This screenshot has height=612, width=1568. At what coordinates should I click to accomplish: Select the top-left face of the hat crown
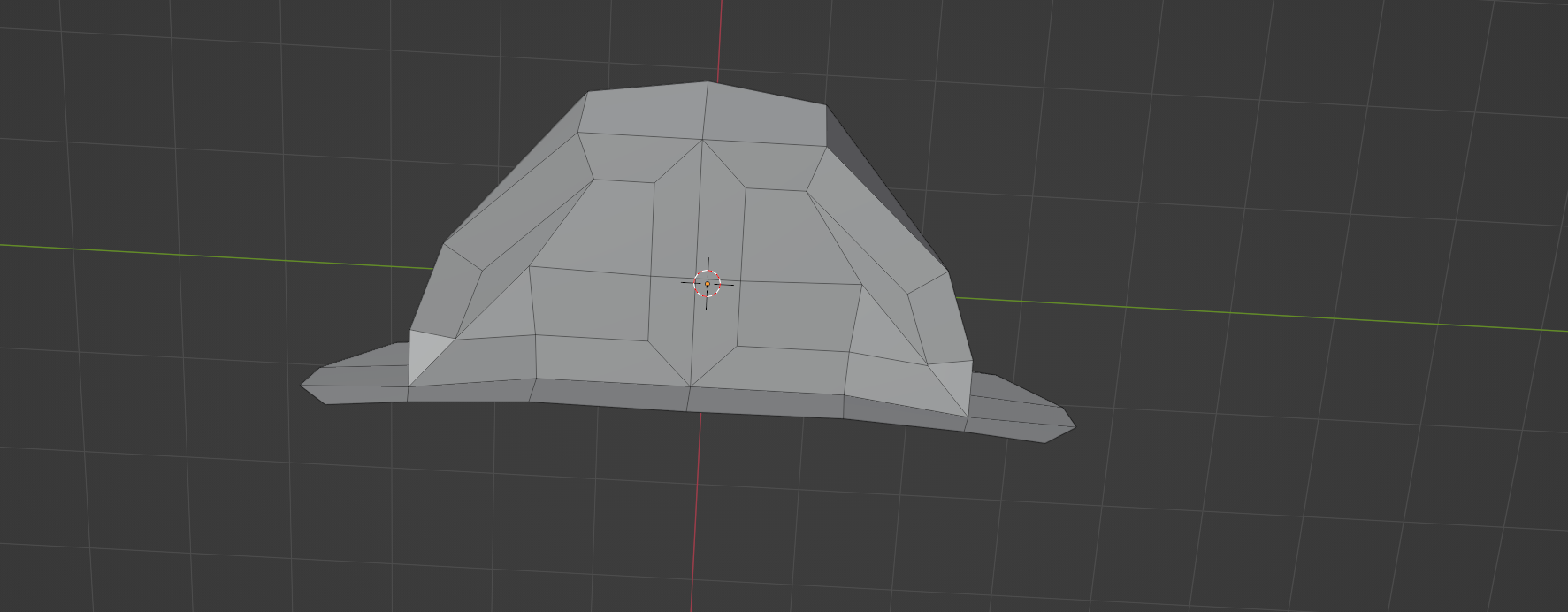point(644,111)
